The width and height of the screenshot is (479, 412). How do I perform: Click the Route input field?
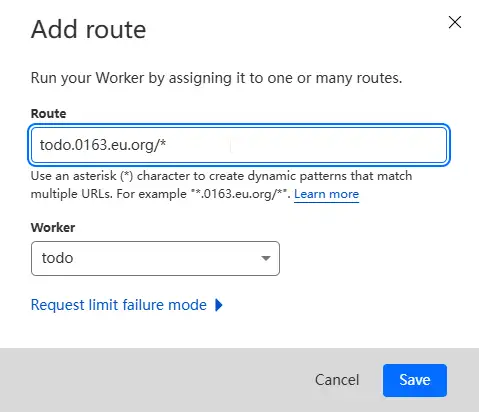pos(239,145)
